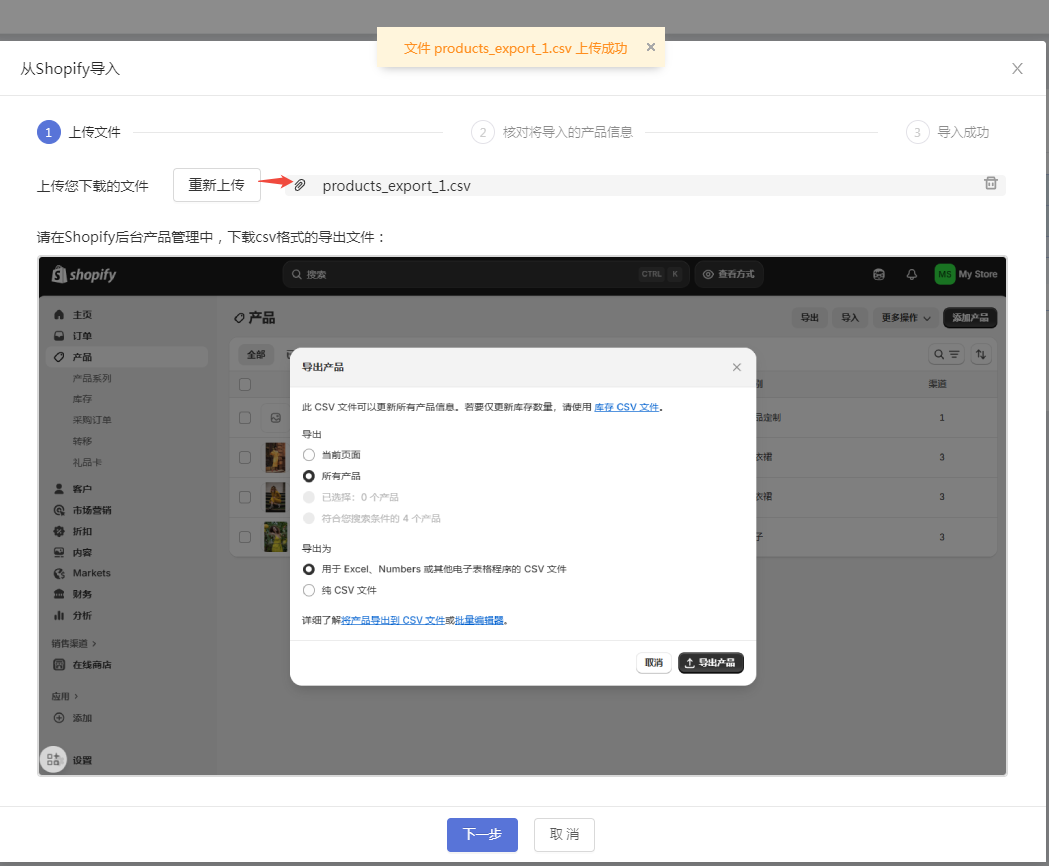This screenshot has height=866, width=1049.
Task: Click the dark 导出产品 button
Action: pos(710,663)
